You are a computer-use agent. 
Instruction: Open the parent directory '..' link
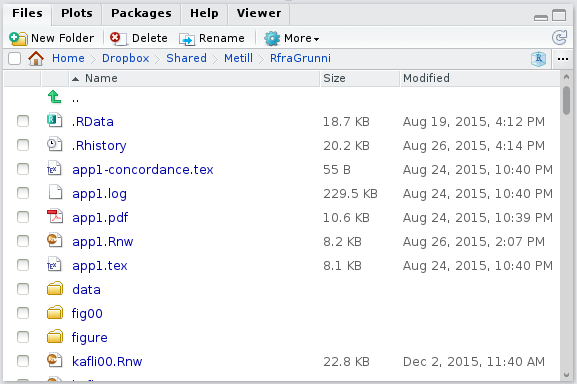coord(75,100)
